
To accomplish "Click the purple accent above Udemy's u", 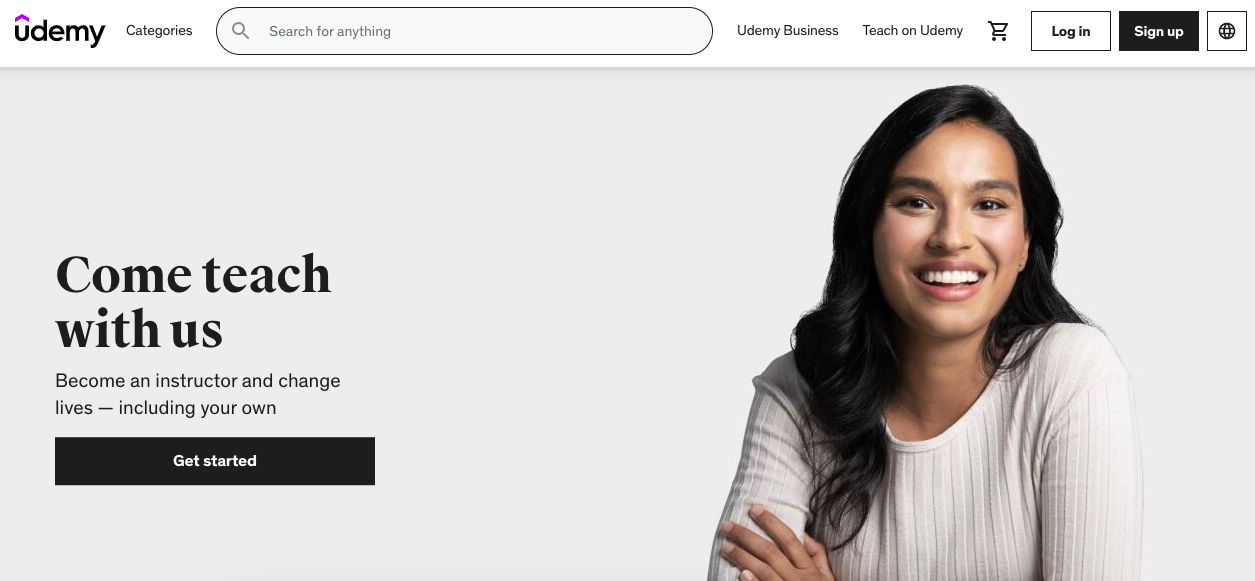I will tap(23, 17).
